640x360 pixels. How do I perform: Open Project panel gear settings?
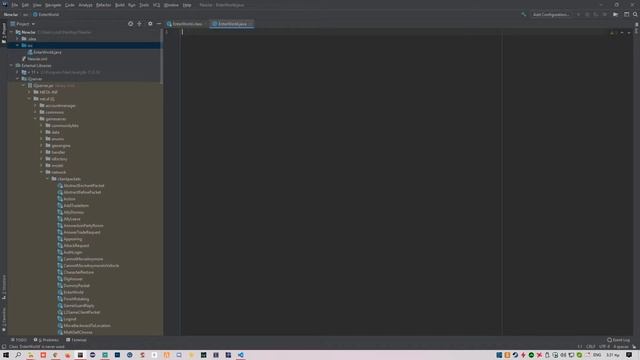(150, 24)
